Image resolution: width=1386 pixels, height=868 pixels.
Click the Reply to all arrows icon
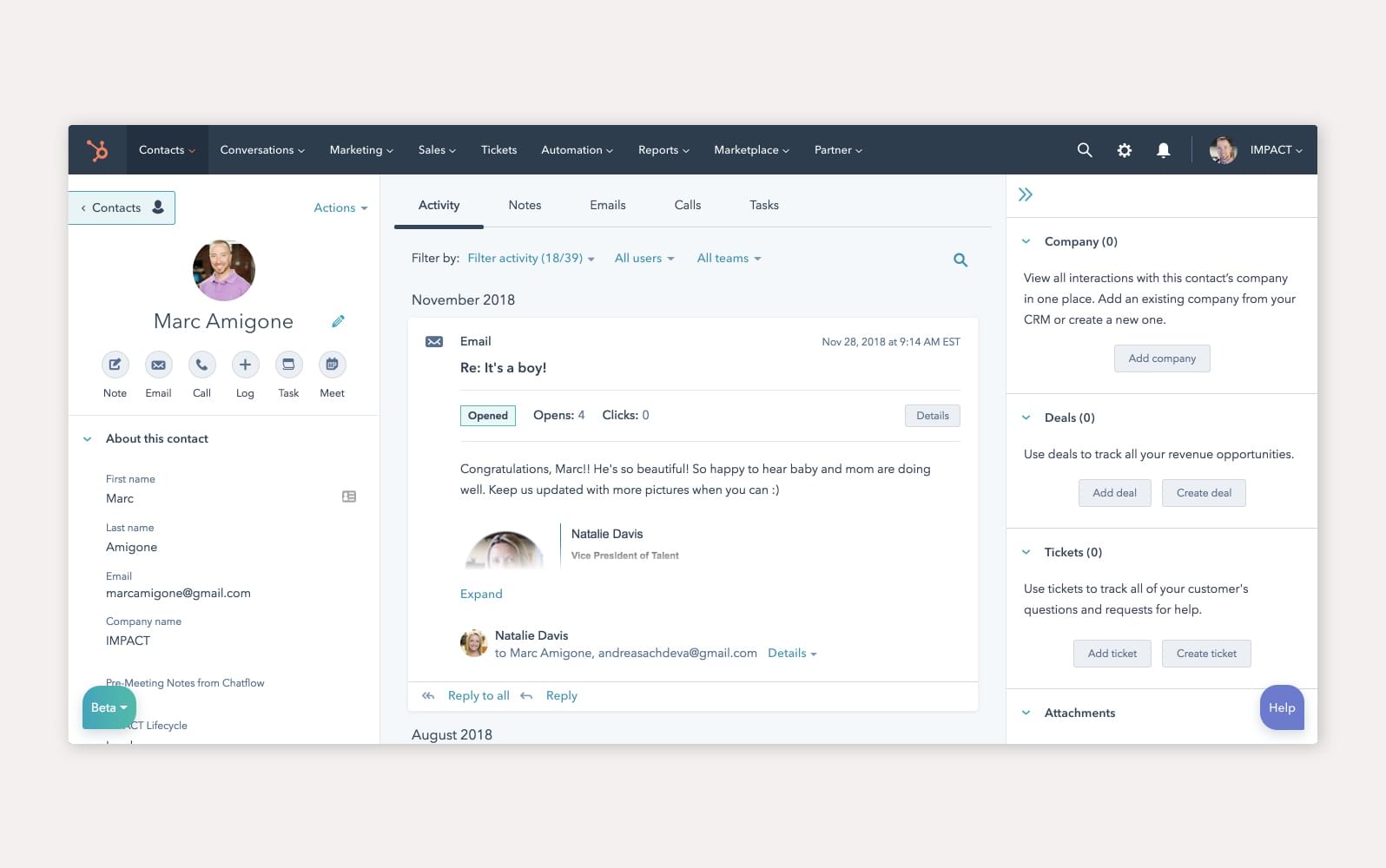pyautogui.click(x=428, y=695)
